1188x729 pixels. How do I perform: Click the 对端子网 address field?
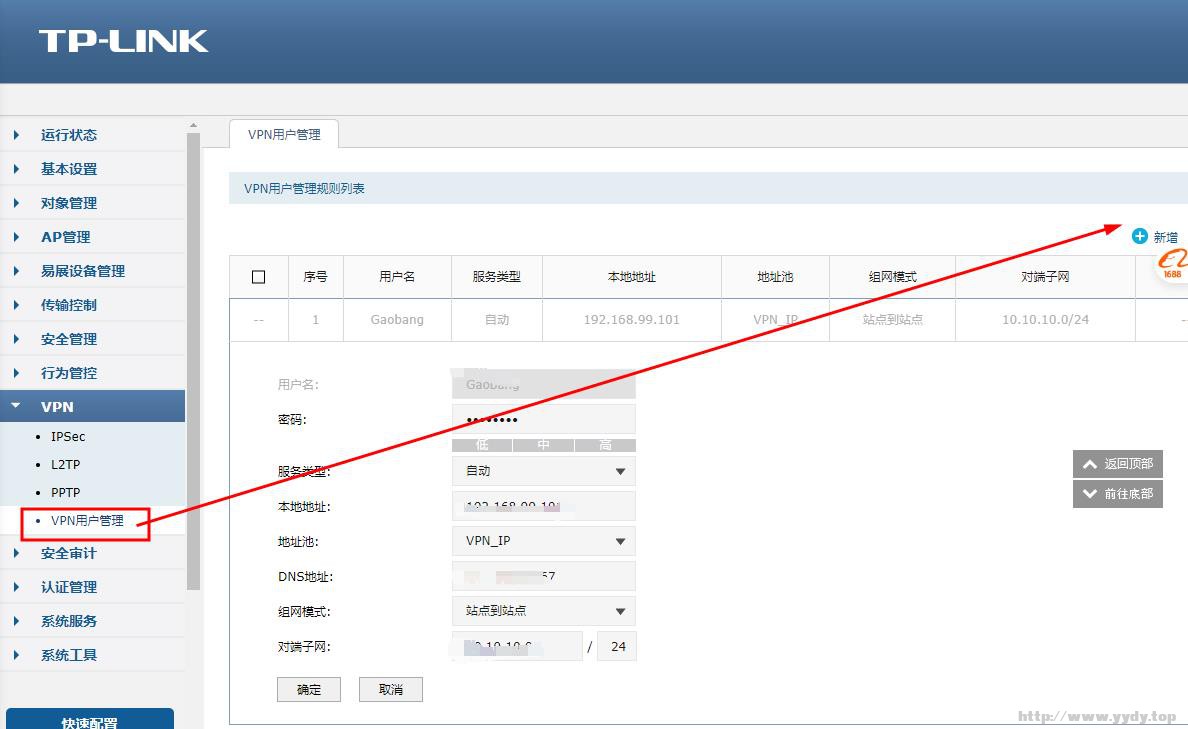[x=517, y=646]
